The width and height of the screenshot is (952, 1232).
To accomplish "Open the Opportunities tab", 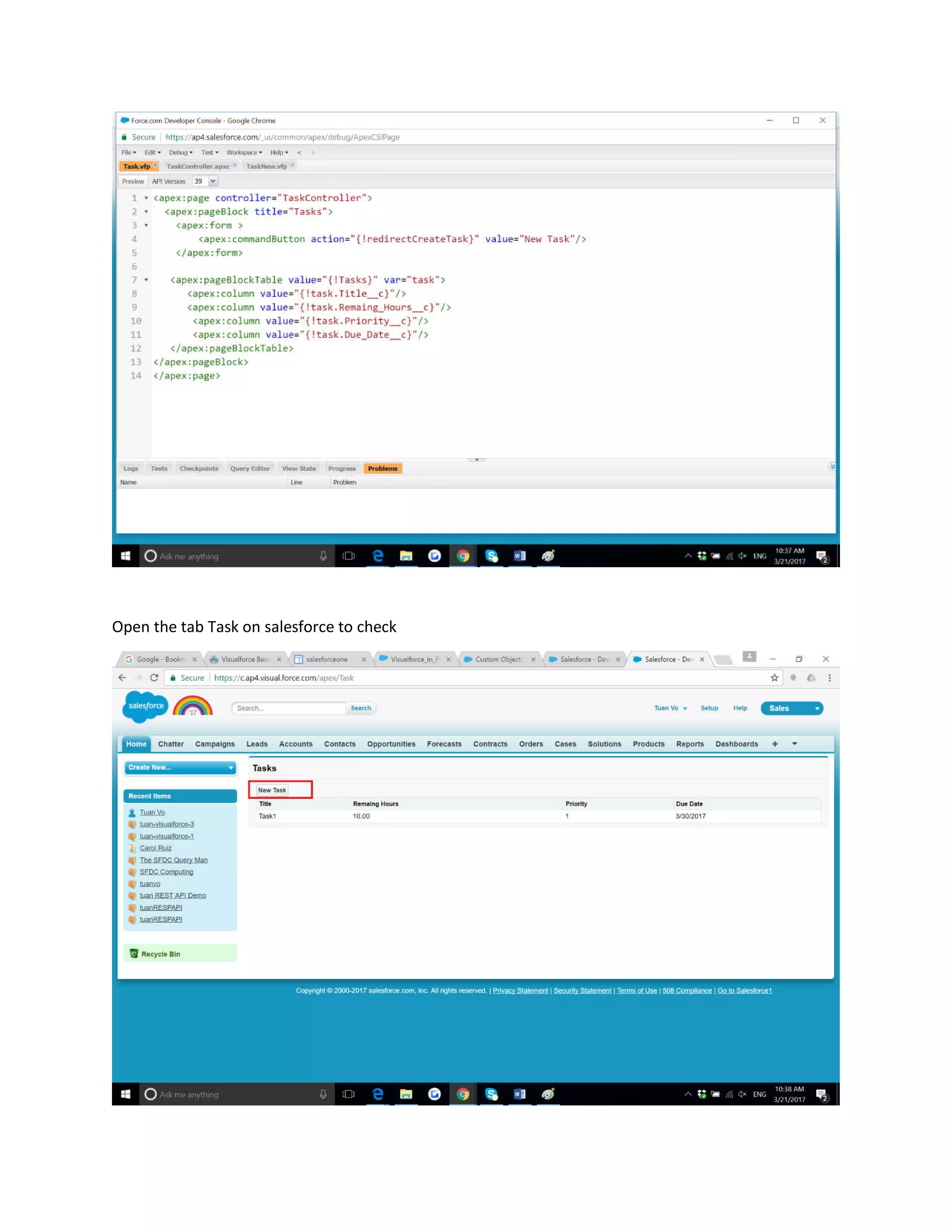I will (x=391, y=744).
